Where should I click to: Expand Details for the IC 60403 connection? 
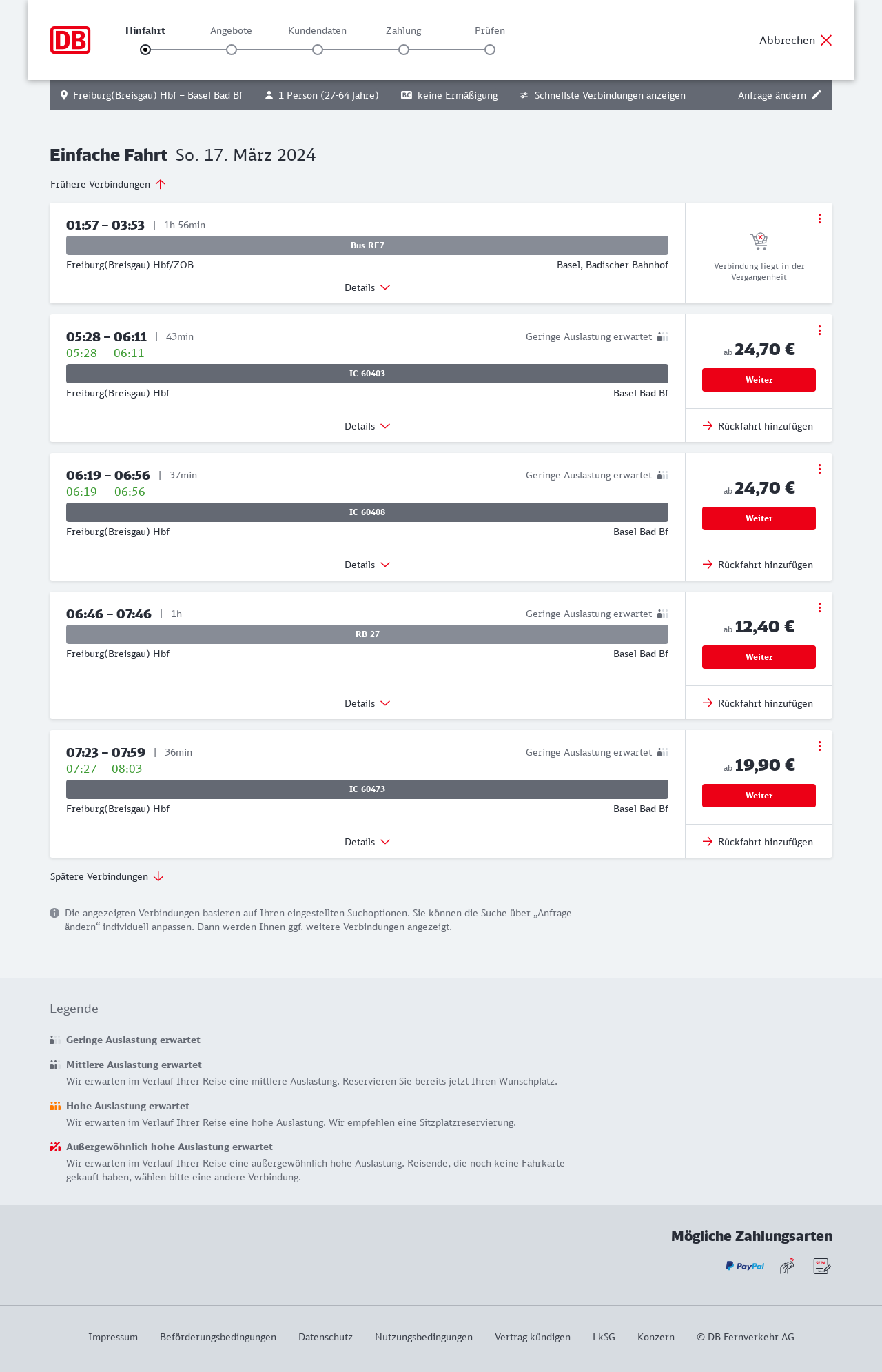pyautogui.click(x=367, y=426)
